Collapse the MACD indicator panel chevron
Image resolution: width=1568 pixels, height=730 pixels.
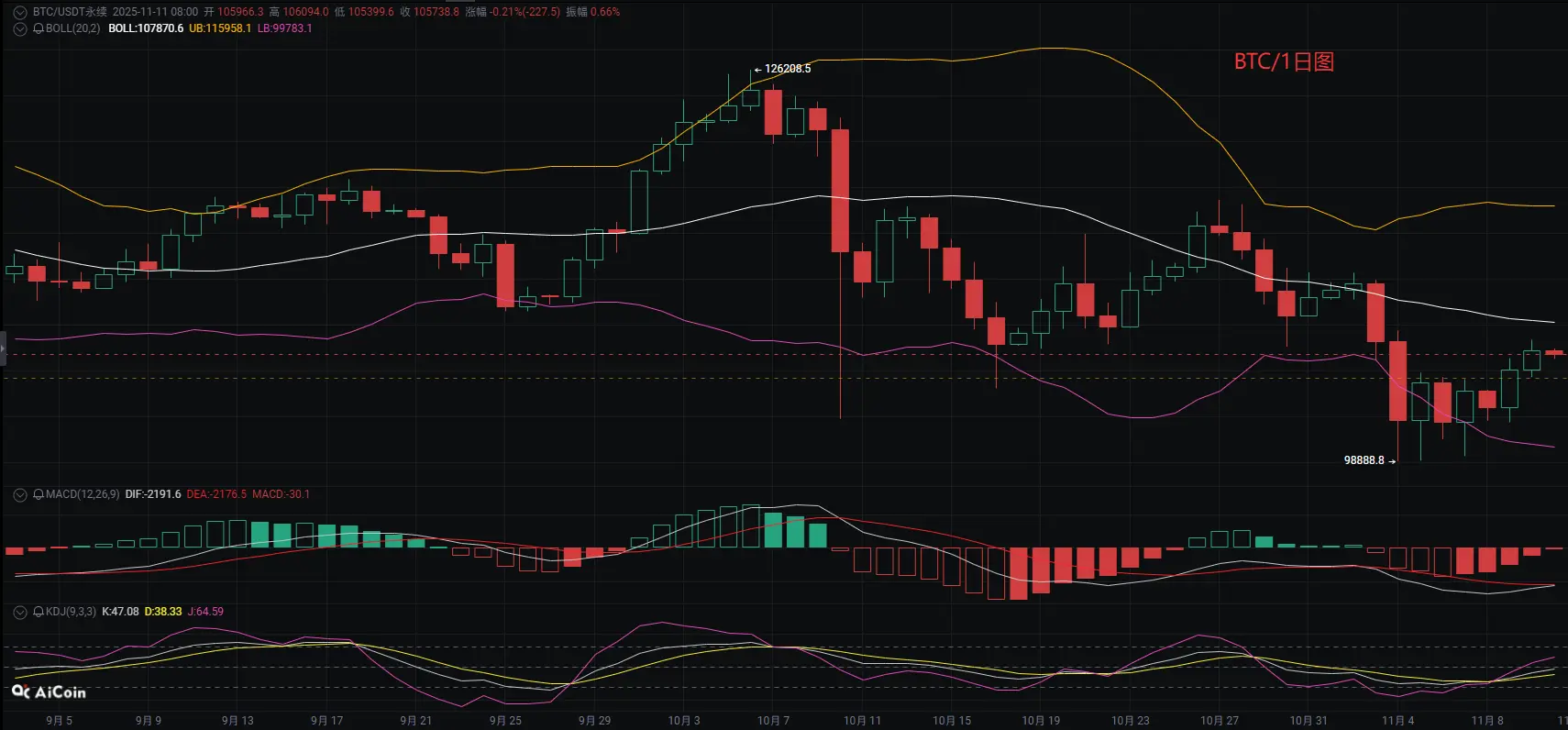click(20, 494)
